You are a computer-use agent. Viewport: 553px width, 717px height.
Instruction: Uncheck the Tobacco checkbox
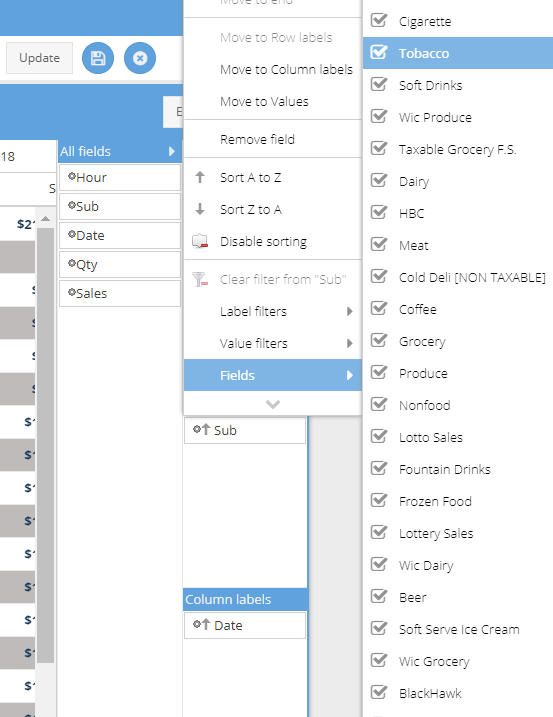tap(379, 53)
